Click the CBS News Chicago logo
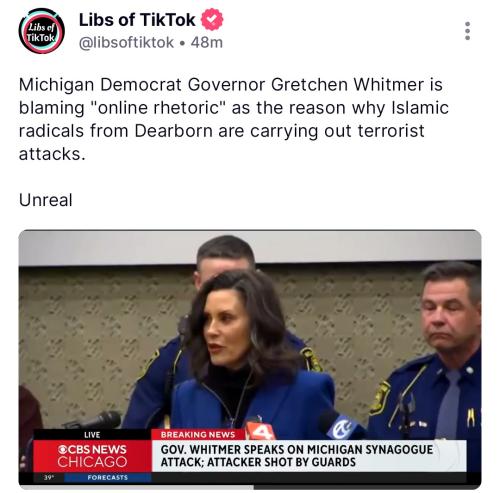The width and height of the screenshot is (500, 493). pyautogui.click(x=92, y=456)
